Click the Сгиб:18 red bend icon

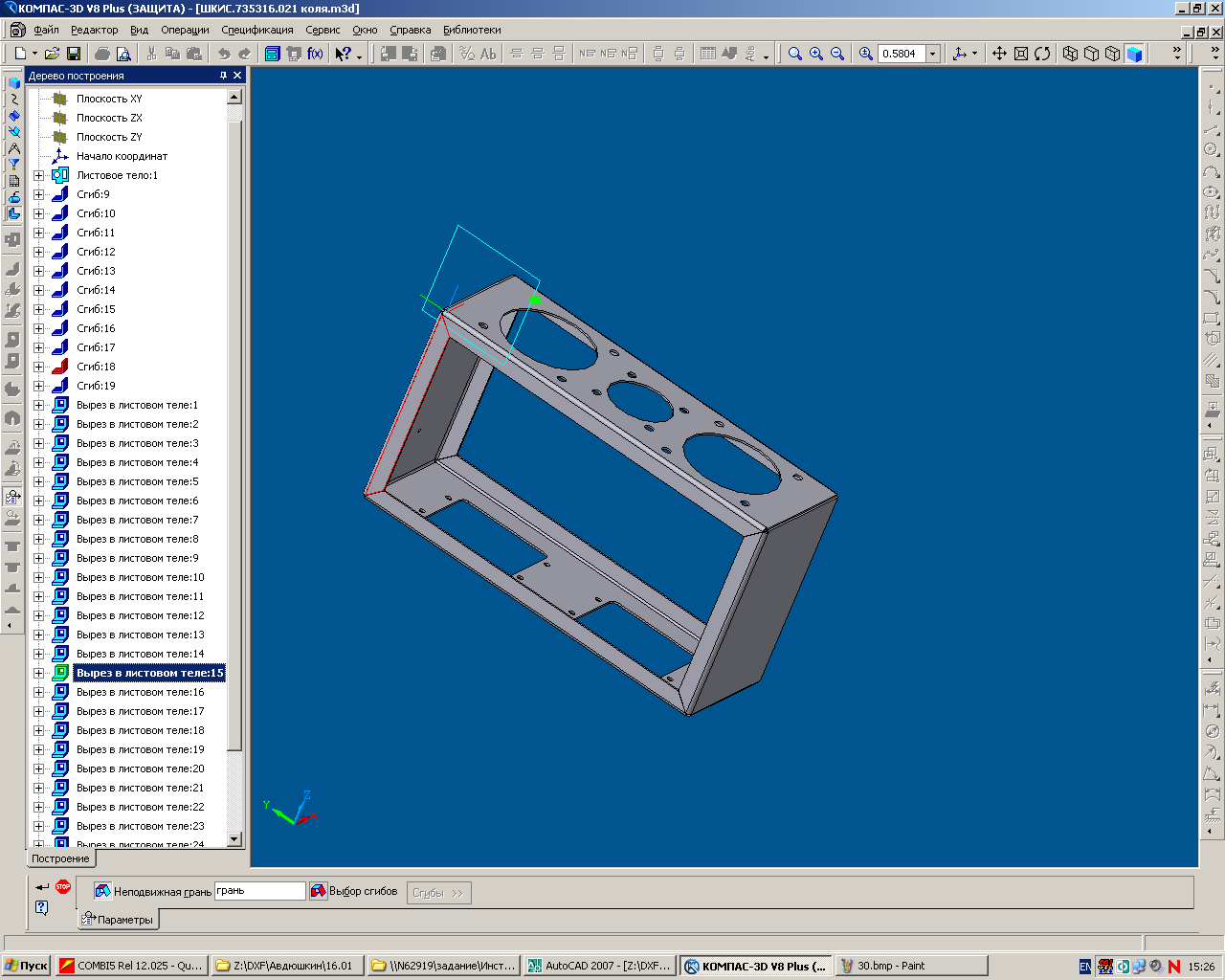60,367
